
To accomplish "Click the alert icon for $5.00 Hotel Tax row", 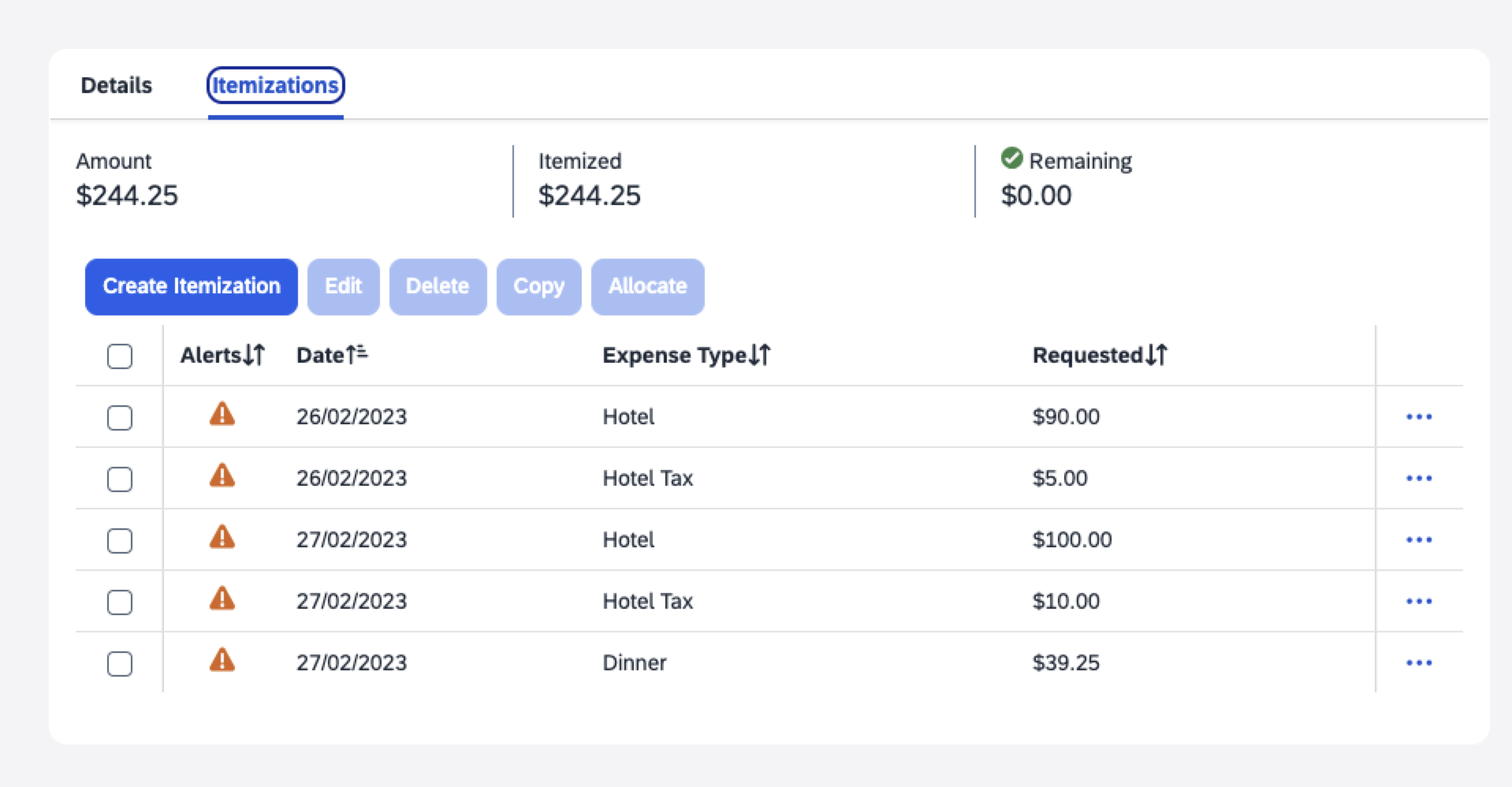I will click(x=222, y=476).
